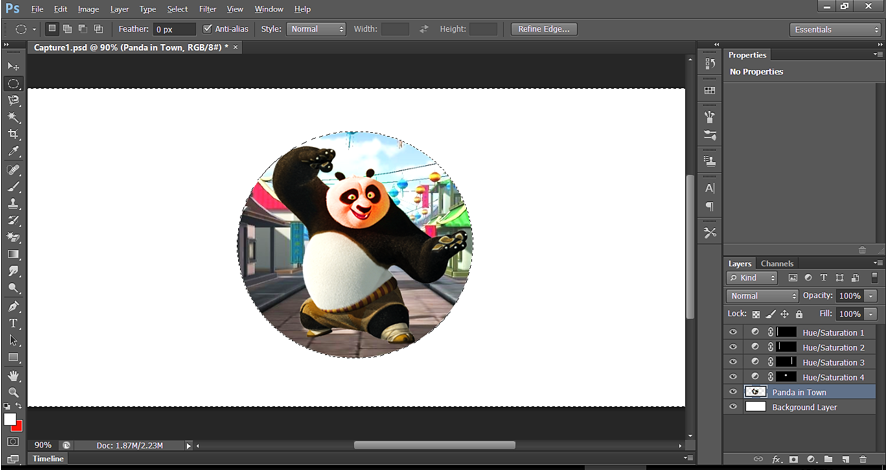
Task: Open the Fill slider arrow
Action: (x=871, y=314)
